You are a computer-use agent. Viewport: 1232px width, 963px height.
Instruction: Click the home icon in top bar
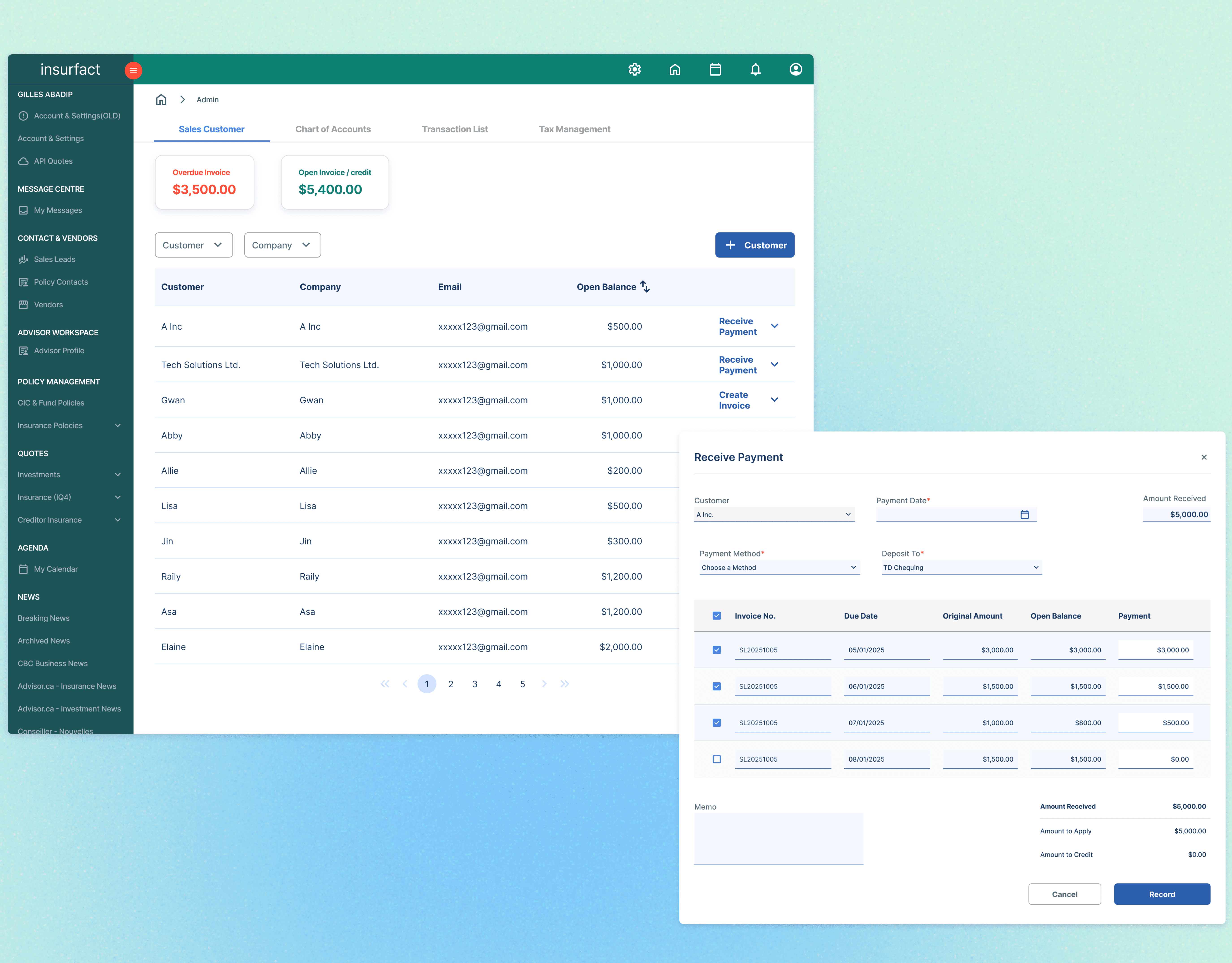click(x=675, y=69)
